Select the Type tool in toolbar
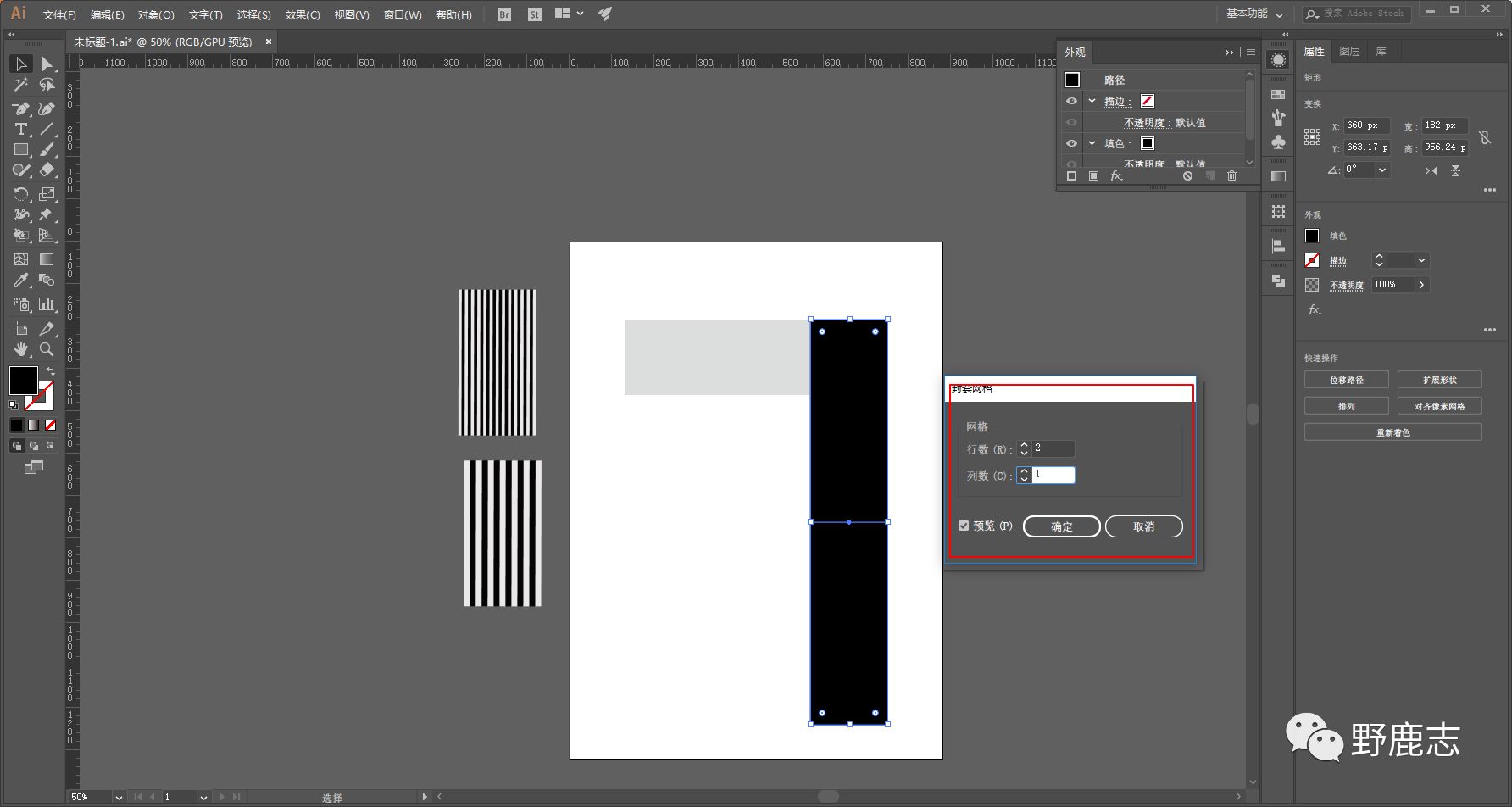This screenshot has height=807, width=1512. coord(21,129)
